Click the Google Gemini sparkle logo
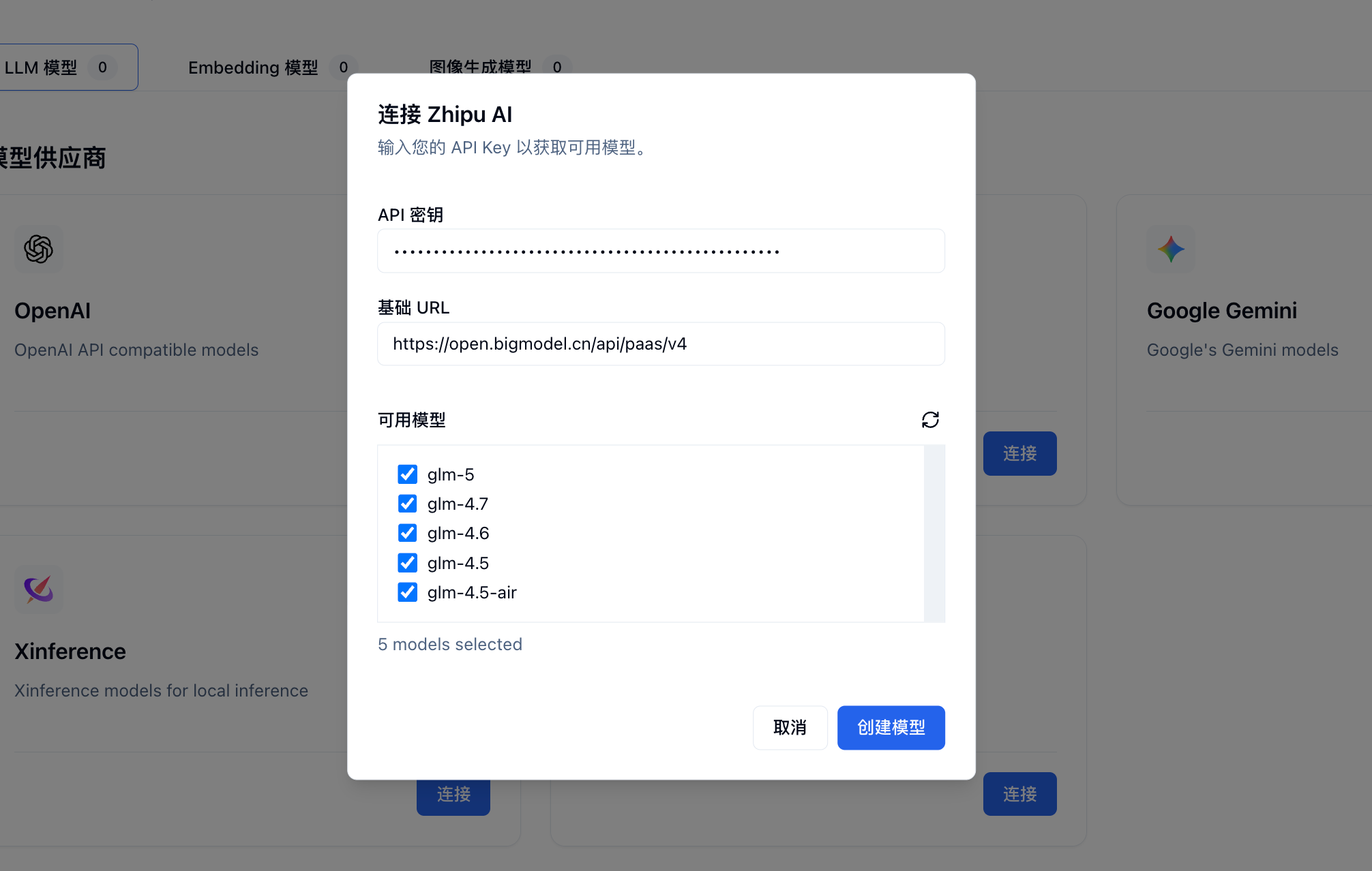1372x871 pixels. pyautogui.click(x=1171, y=249)
